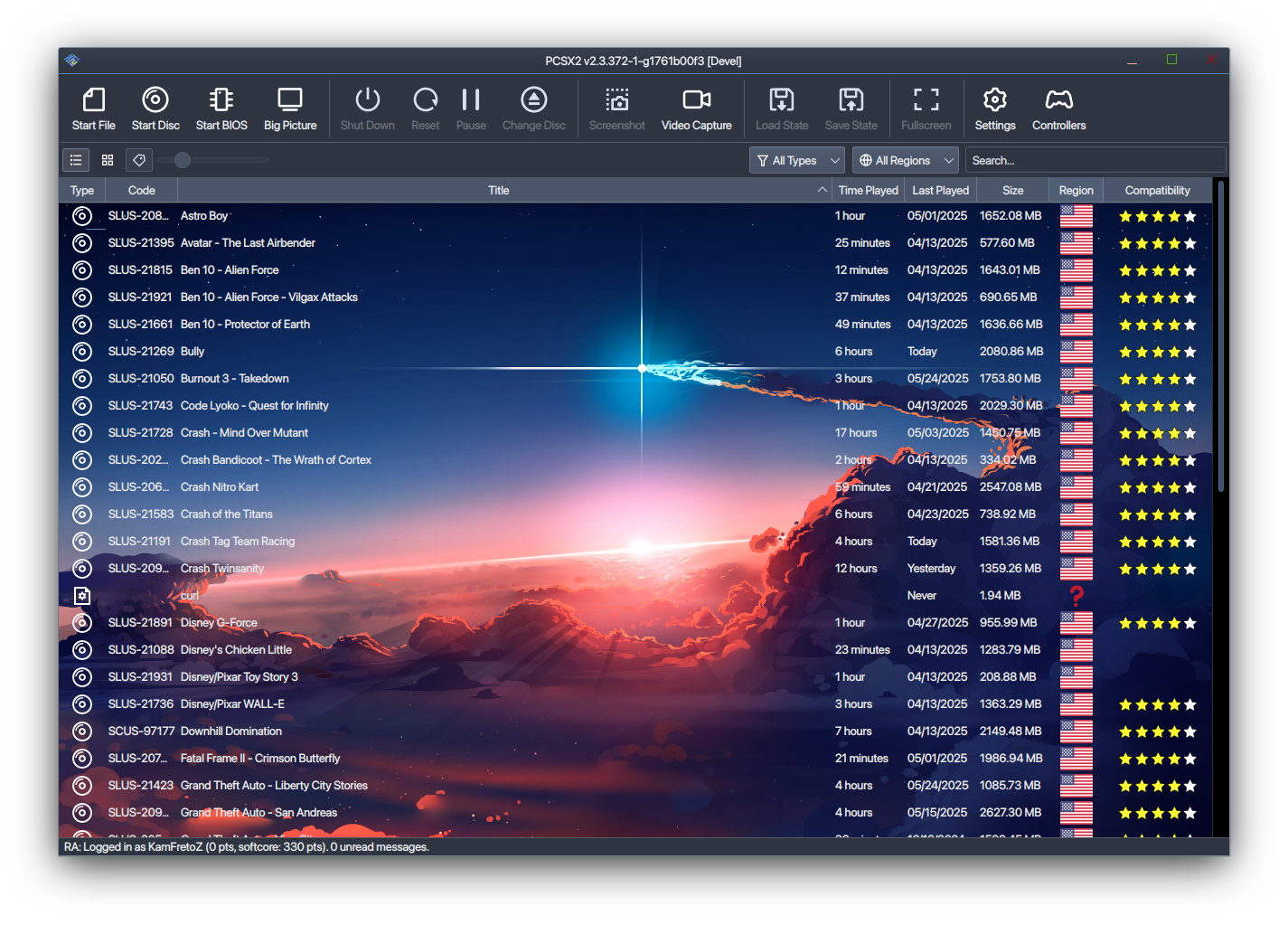The height and width of the screenshot is (925, 1288).
Task: Click the PCSX2 logo in title bar
Action: (72, 61)
